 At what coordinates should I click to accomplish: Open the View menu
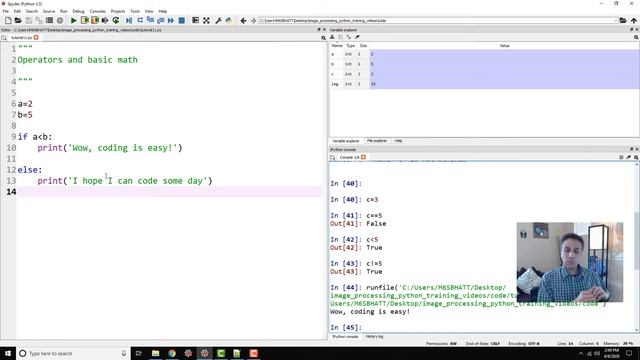coord(149,11)
